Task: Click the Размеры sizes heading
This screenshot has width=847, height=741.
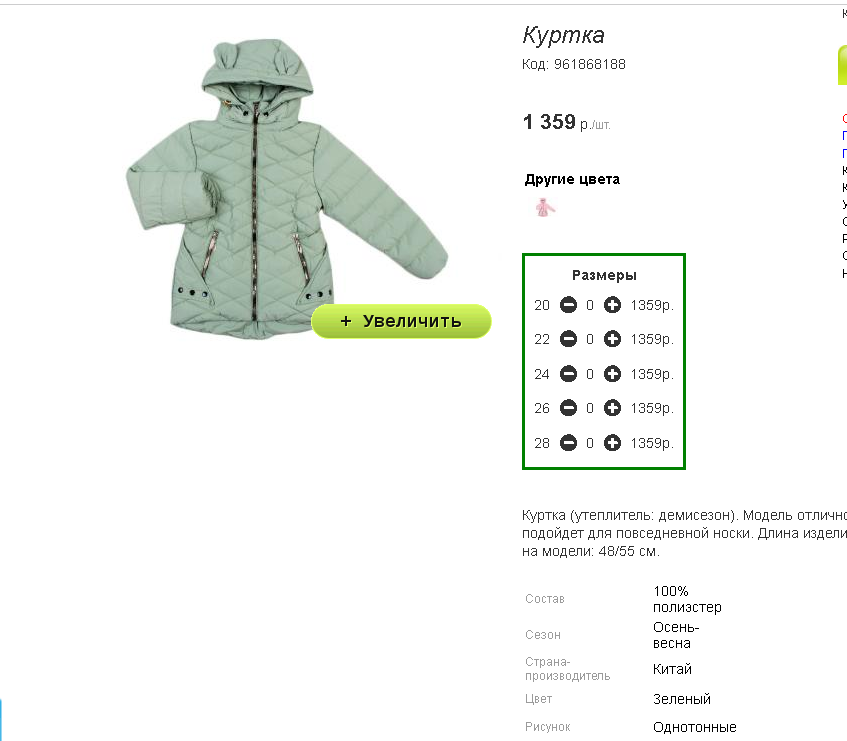Action: pos(604,275)
